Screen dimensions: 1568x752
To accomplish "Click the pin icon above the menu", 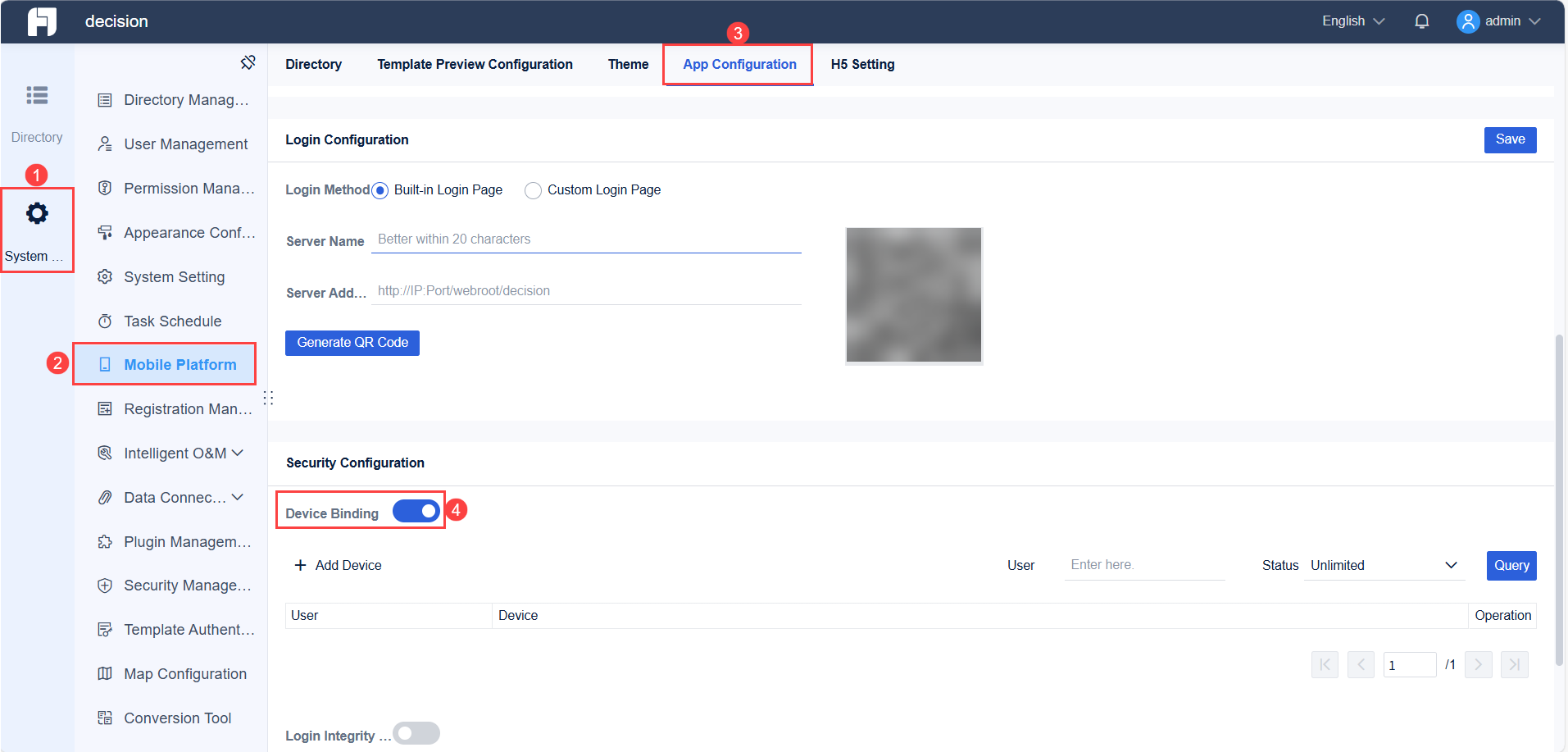I will [248, 62].
